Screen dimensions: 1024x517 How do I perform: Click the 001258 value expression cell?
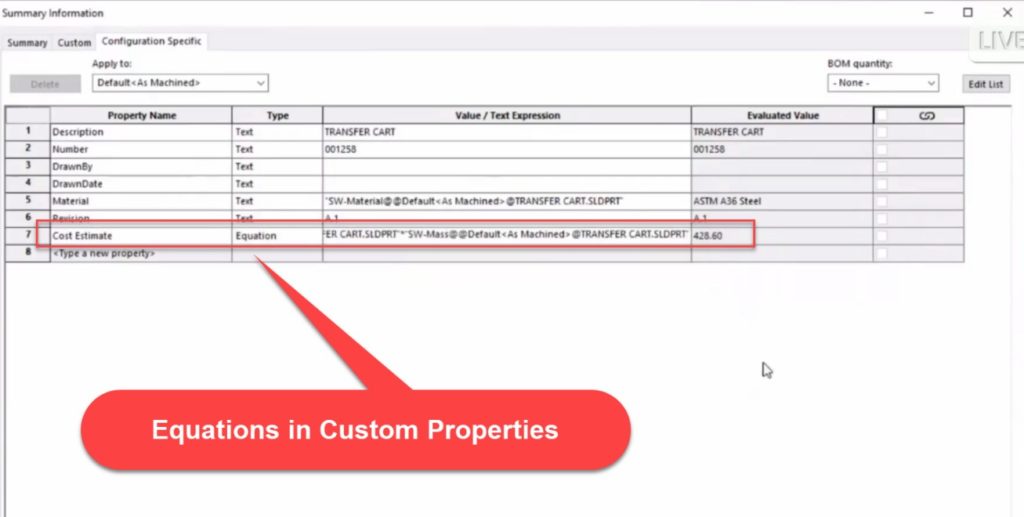[x=507, y=149]
